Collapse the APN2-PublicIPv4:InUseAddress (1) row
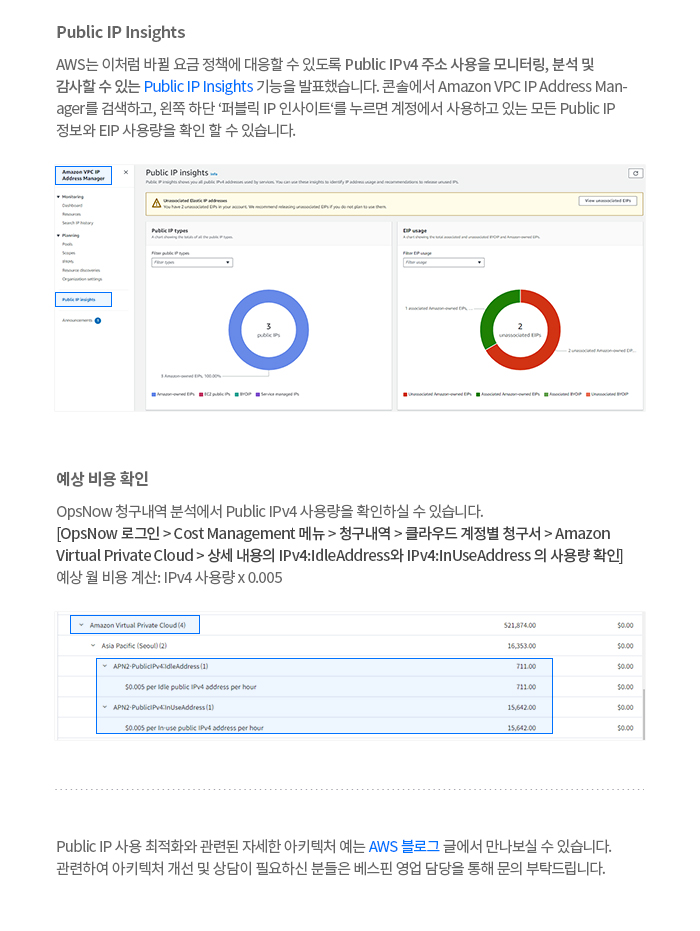 [105, 707]
